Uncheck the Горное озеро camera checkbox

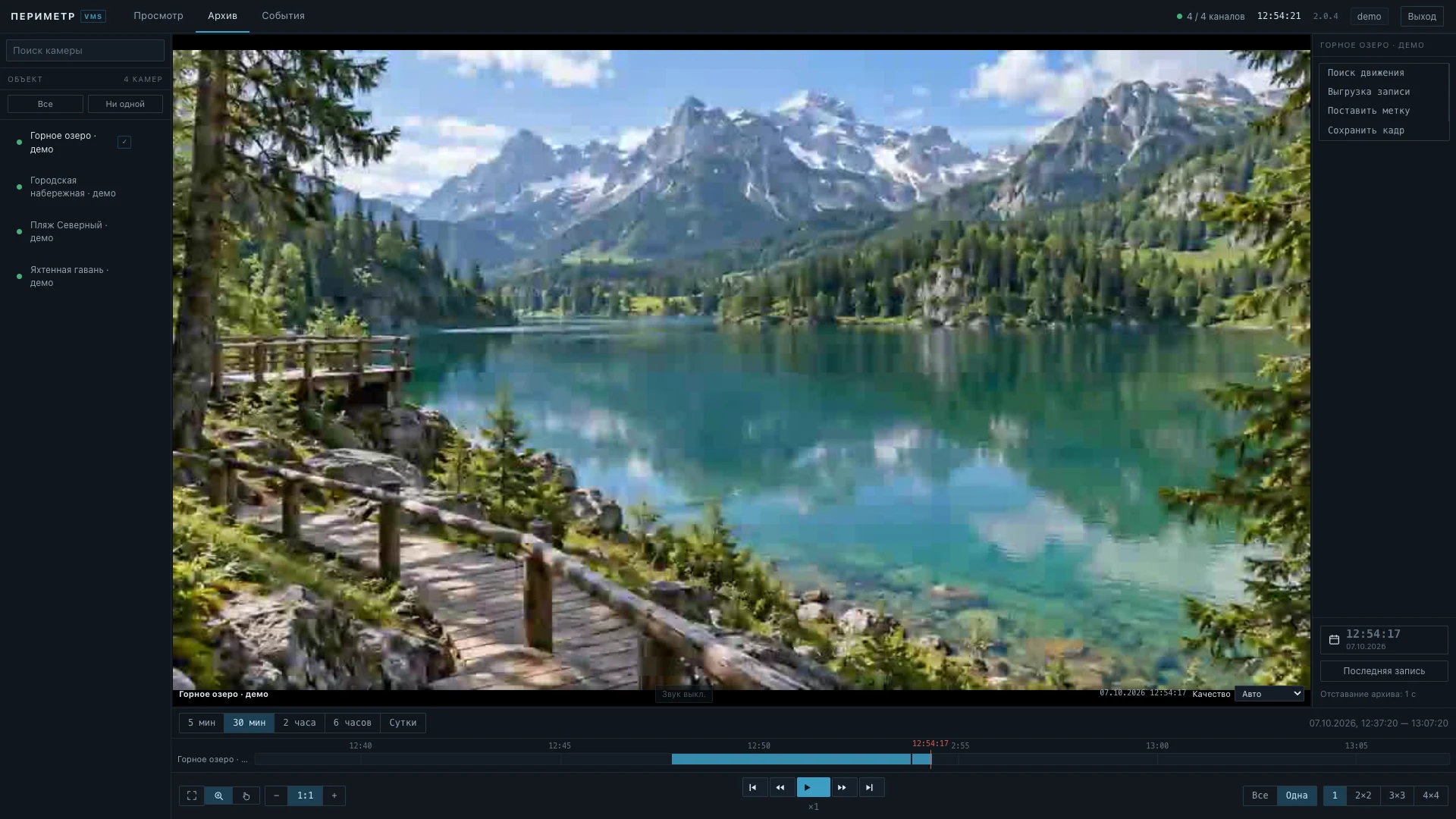click(124, 142)
